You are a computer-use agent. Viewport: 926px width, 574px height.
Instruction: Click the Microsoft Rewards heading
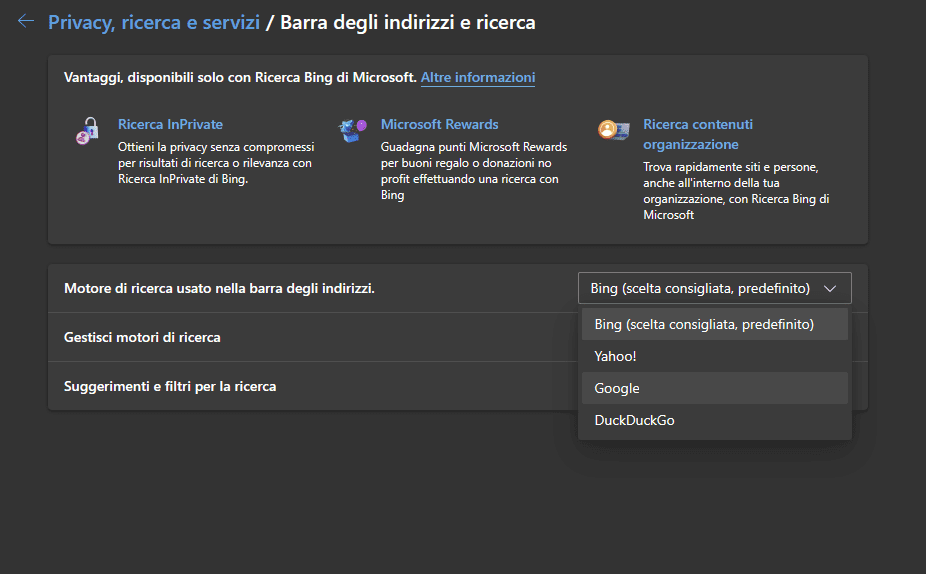click(x=439, y=124)
